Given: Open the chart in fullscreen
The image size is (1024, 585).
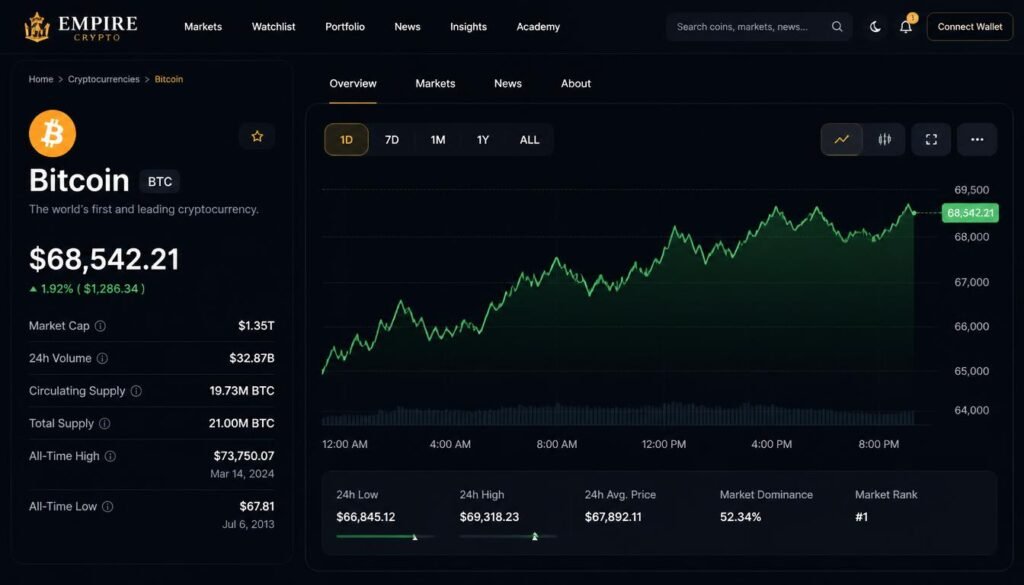Looking at the screenshot, I should [931, 139].
